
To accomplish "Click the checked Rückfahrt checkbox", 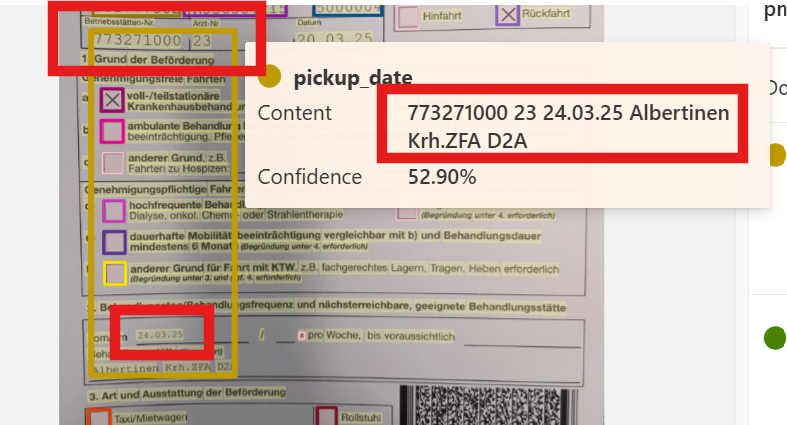I will point(507,15).
